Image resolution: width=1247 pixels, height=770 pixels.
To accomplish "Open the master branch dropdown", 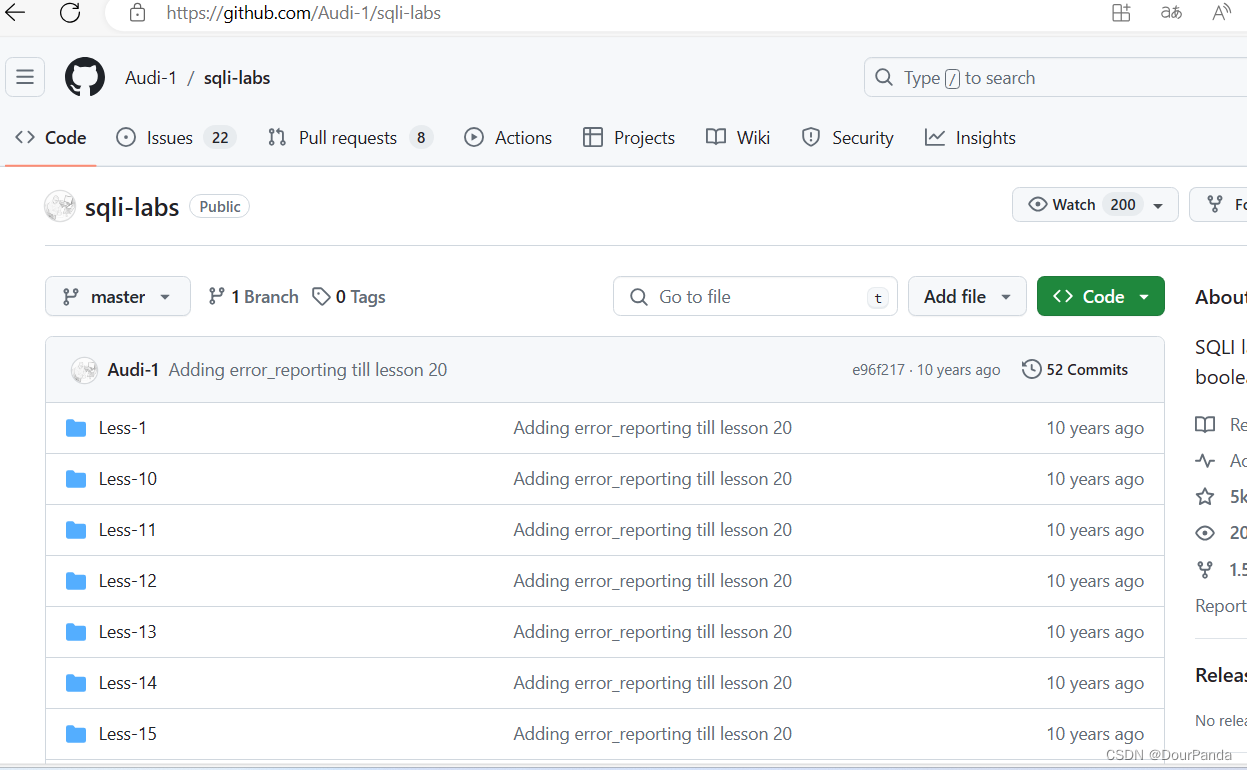I will point(118,296).
